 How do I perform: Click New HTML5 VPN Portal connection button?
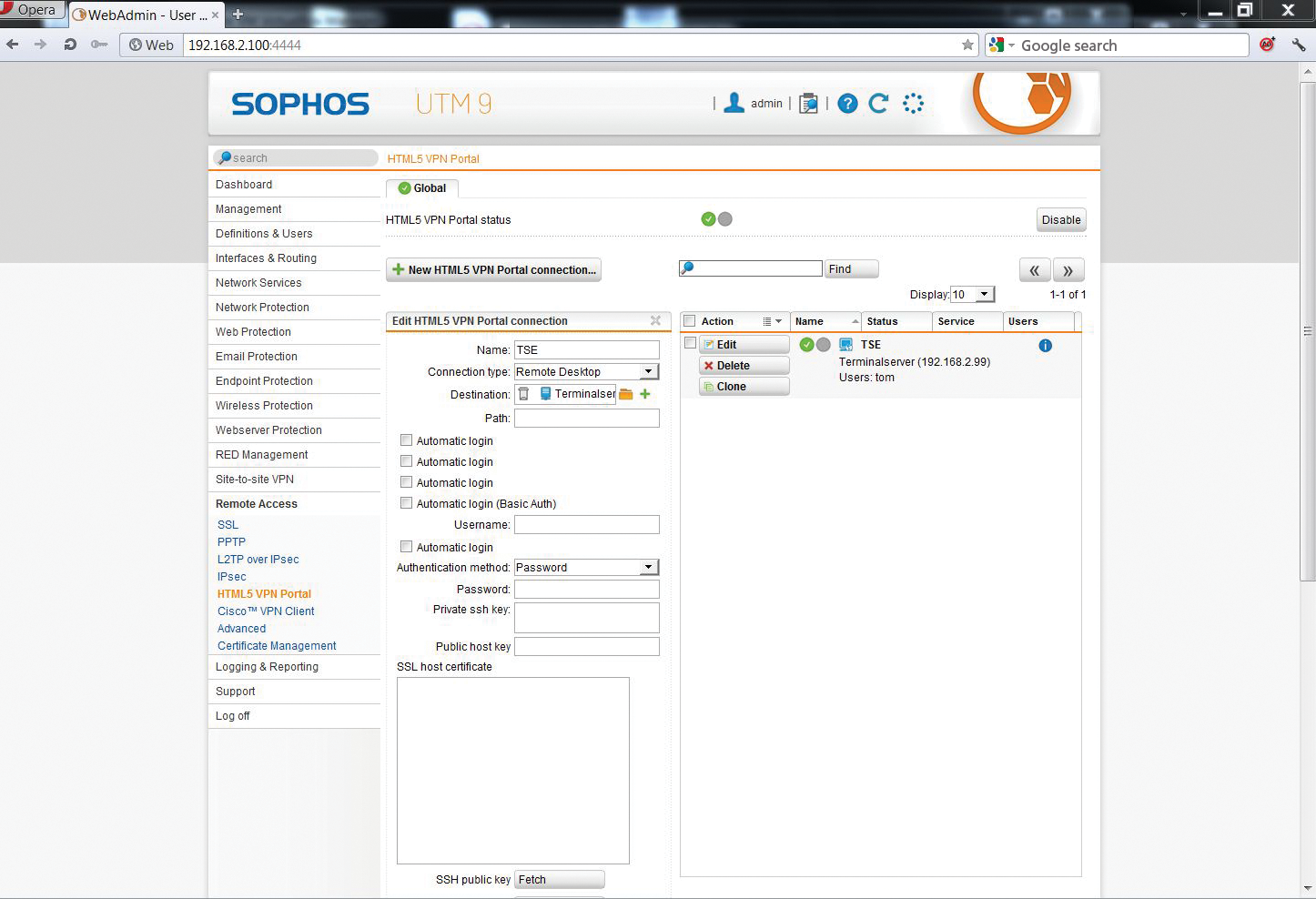pyautogui.click(x=493, y=269)
